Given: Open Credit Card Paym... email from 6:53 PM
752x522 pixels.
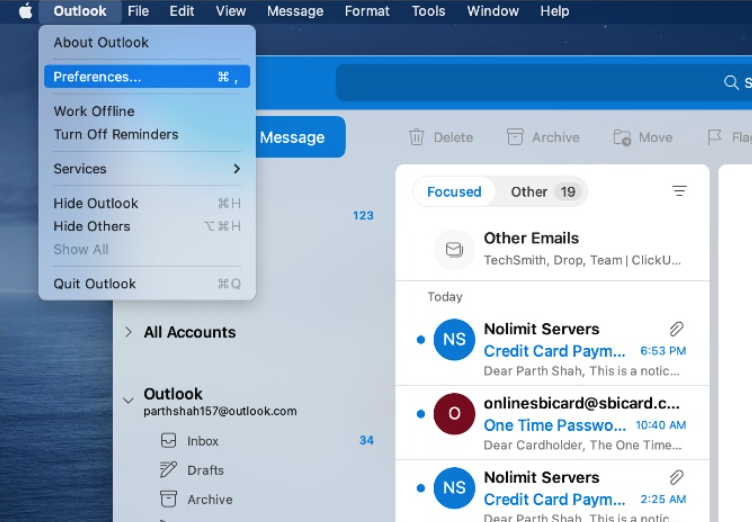Looking at the screenshot, I should pos(554,351).
